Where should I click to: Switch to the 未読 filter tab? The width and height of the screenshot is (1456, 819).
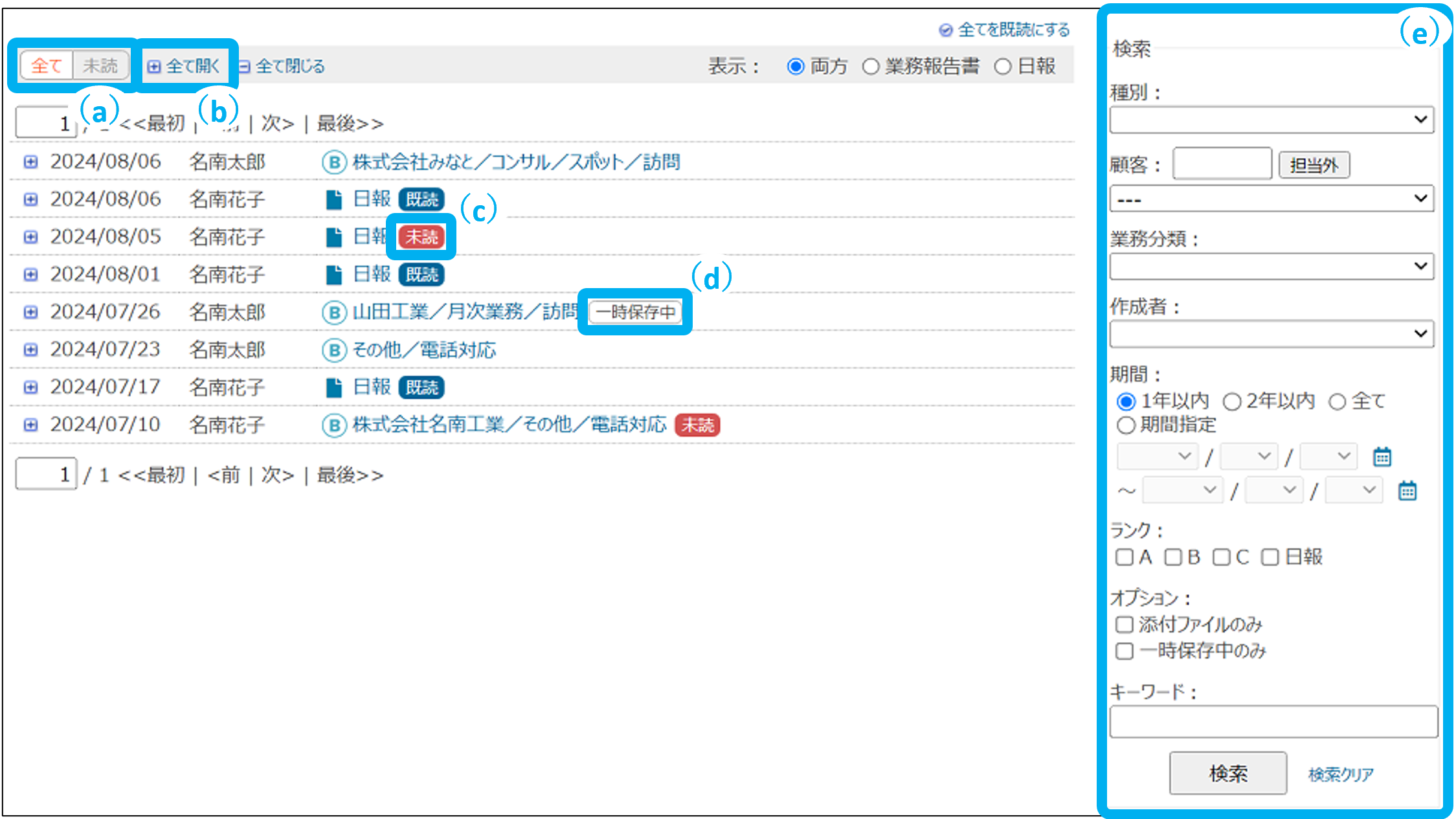coord(100,66)
